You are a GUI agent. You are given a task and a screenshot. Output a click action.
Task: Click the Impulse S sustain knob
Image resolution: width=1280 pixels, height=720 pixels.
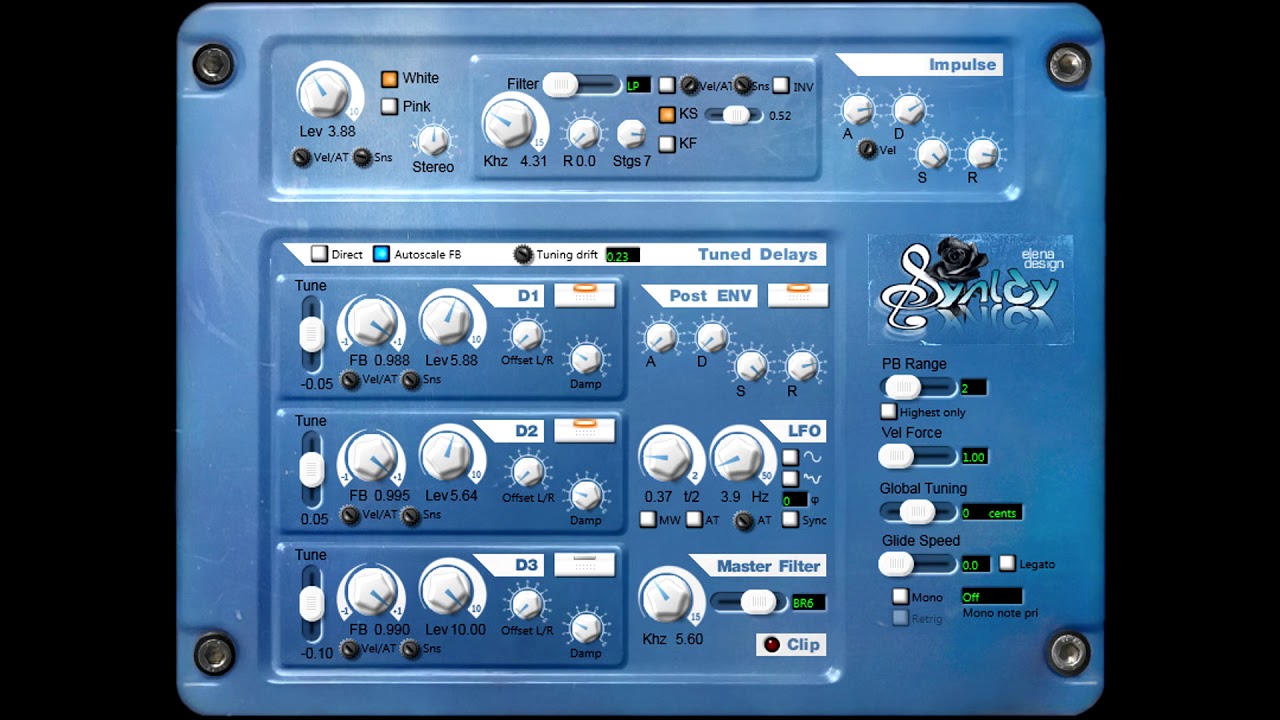click(x=932, y=153)
